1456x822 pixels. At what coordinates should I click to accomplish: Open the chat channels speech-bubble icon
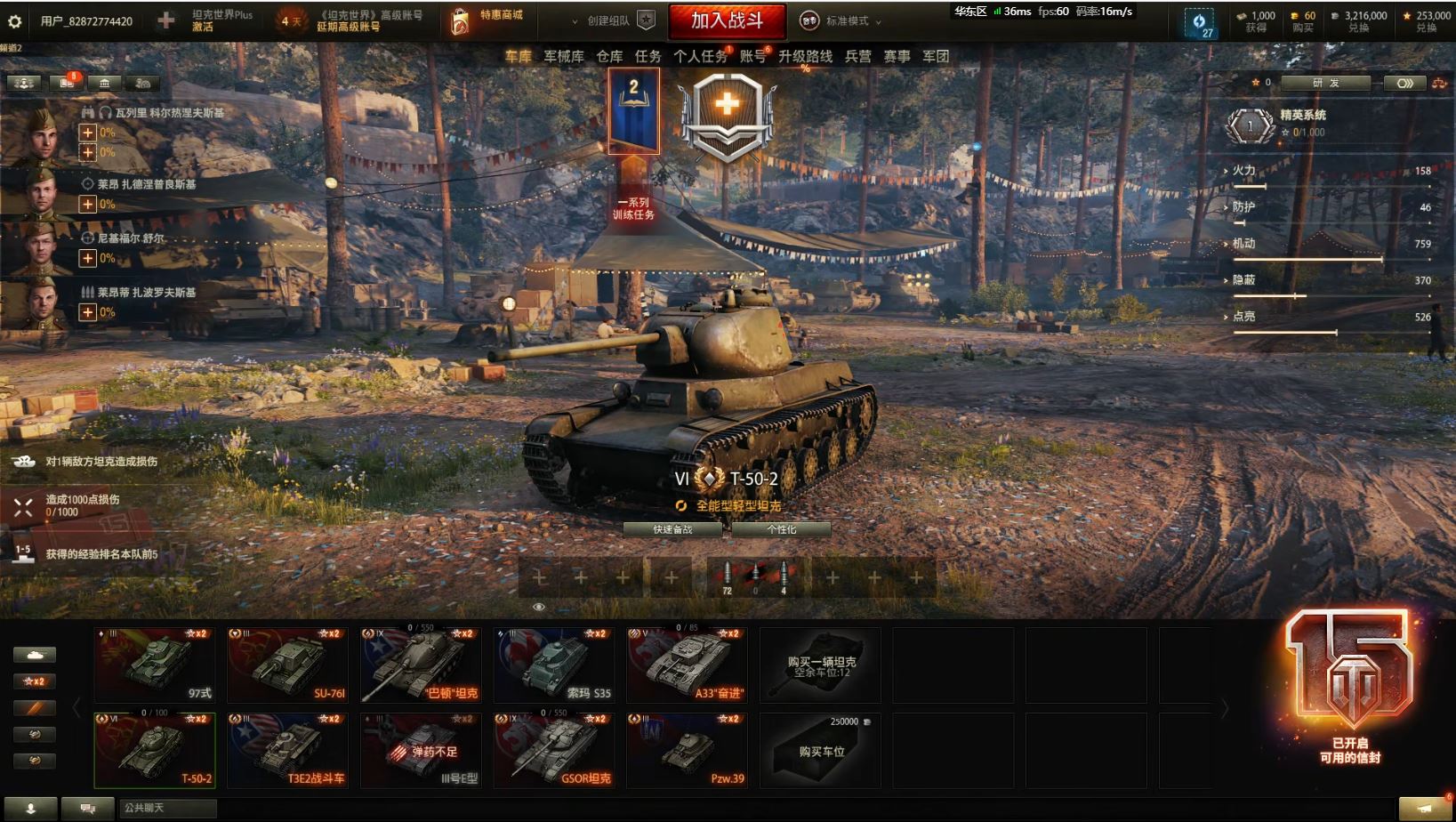[87, 808]
